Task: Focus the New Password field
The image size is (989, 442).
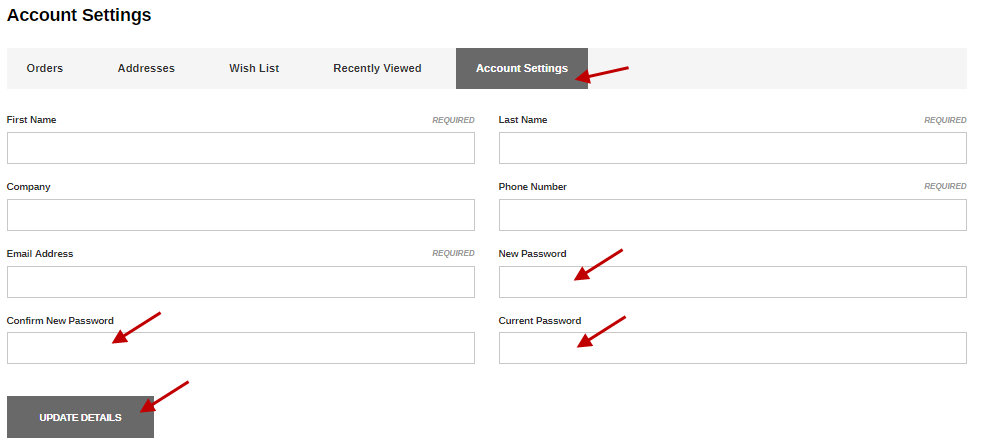Action: [732, 282]
